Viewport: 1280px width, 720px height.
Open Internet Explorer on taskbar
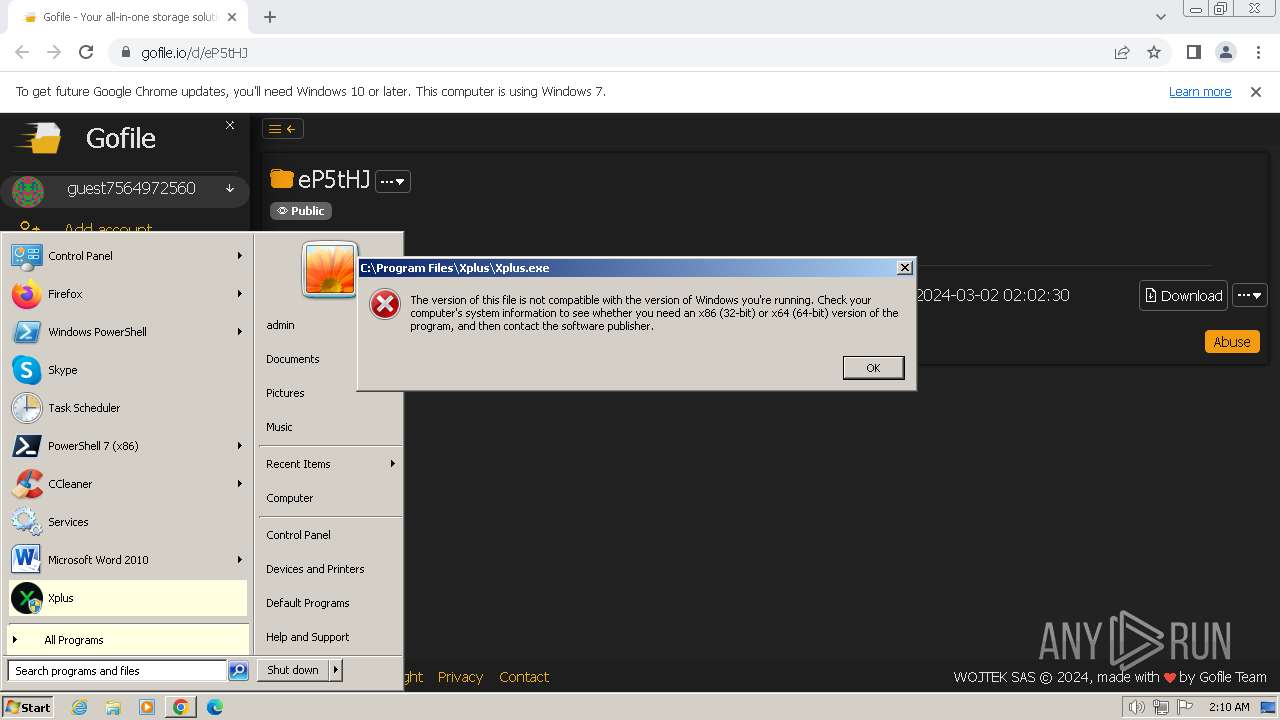point(79,707)
